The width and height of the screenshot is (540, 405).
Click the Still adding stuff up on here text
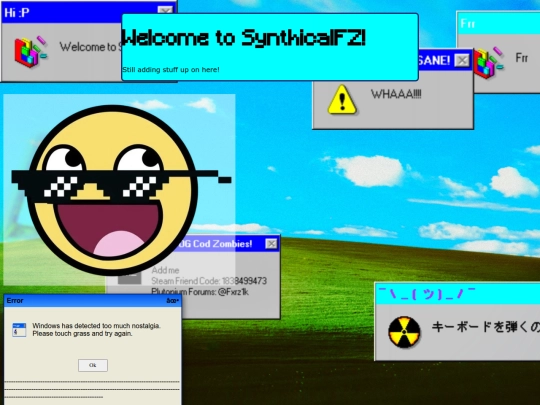(x=171, y=70)
